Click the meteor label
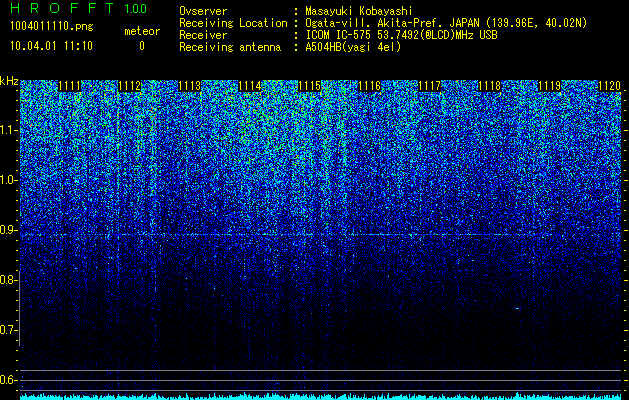 point(142,31)
